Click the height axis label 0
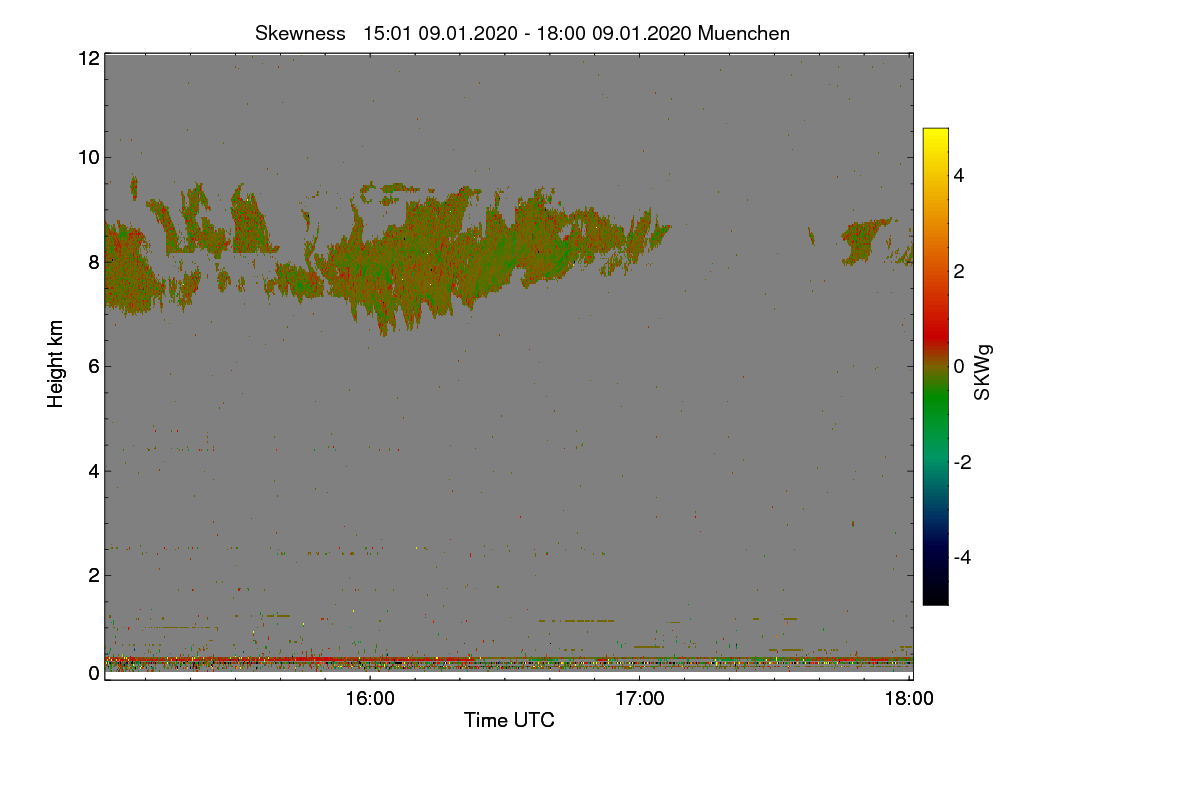 tap(94, 673)
